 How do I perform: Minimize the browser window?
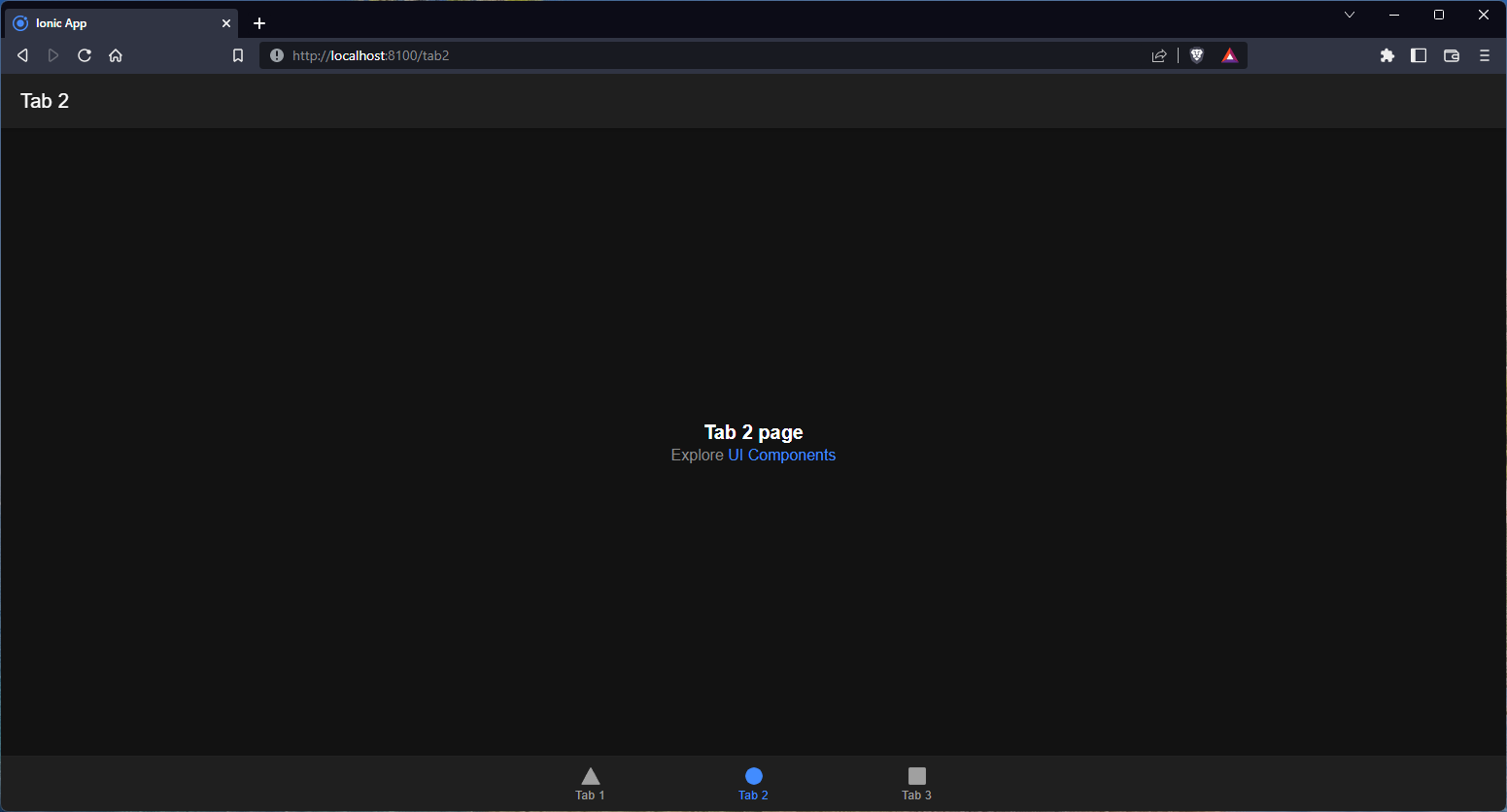(1394, 15)
